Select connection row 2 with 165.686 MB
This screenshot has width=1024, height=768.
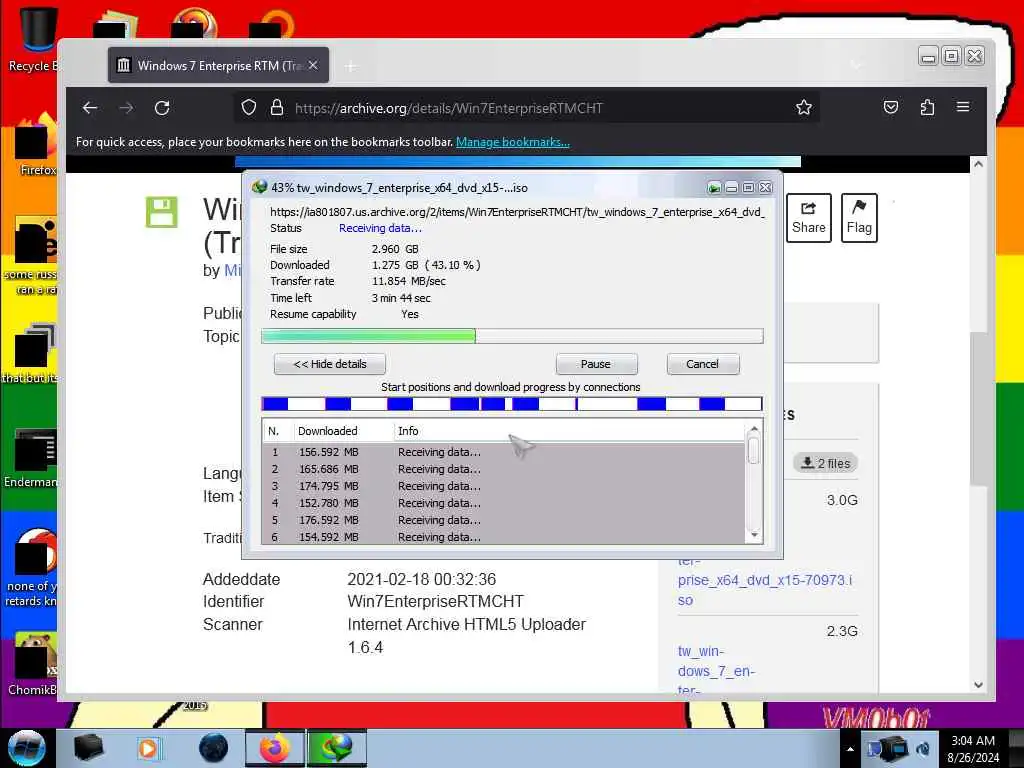(503, 469)
